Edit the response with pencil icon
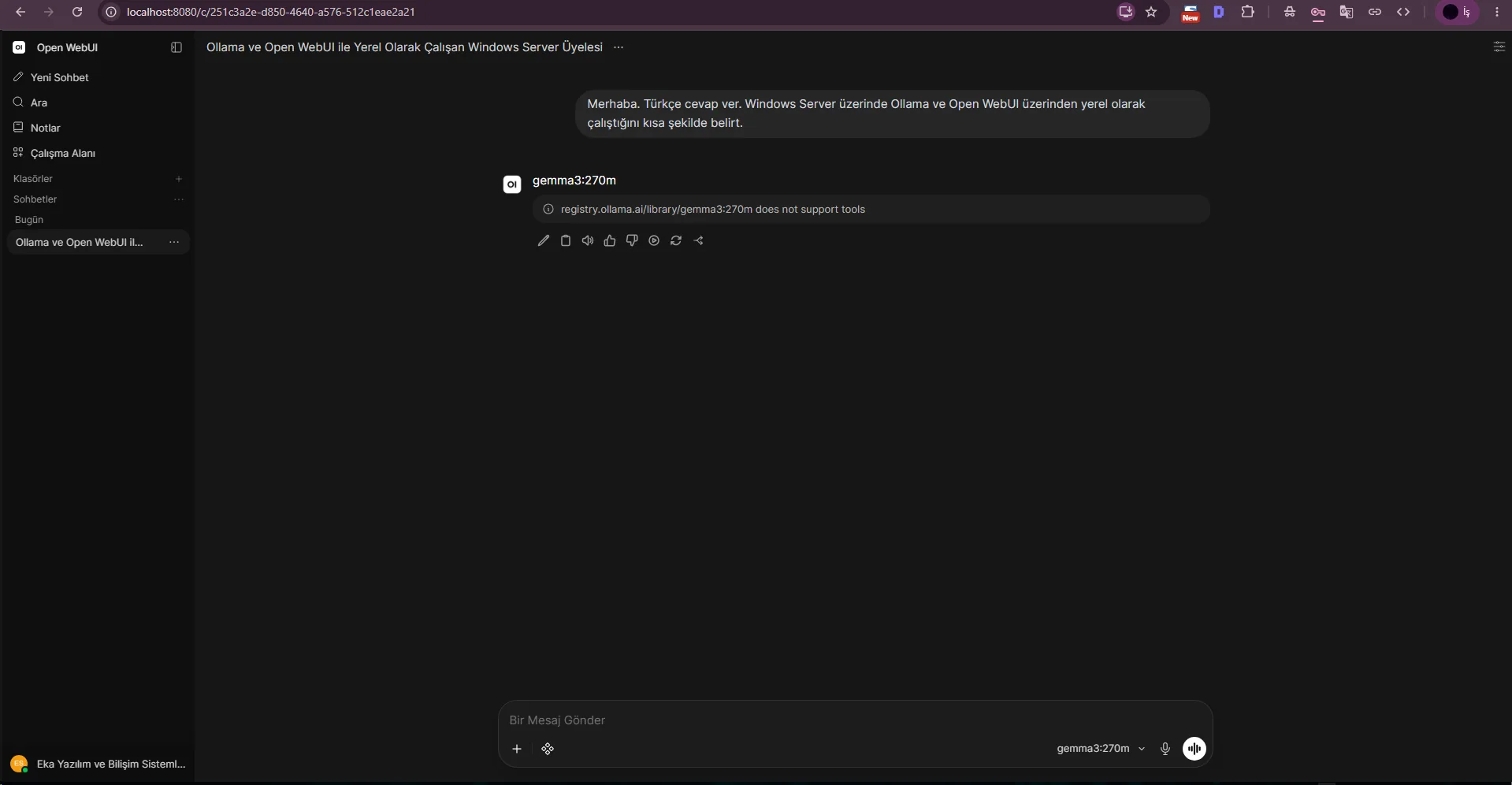 544,241
